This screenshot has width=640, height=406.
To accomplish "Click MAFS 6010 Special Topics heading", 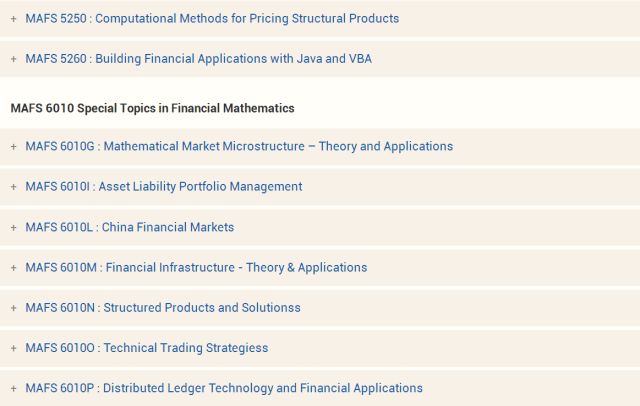I will coord(152,108).
